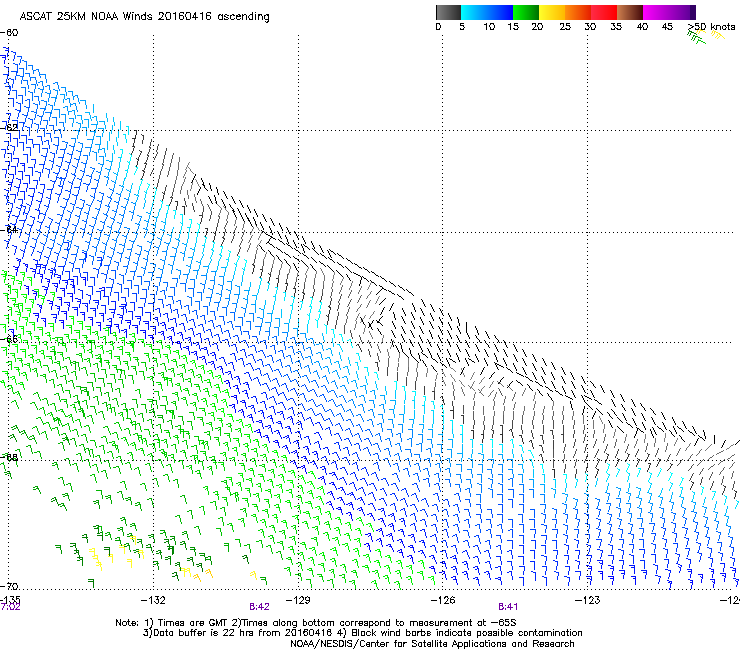Click the '-68' latitude axis label
The height and width of the screenshot is (650, 740).
[x=9, y=457]
